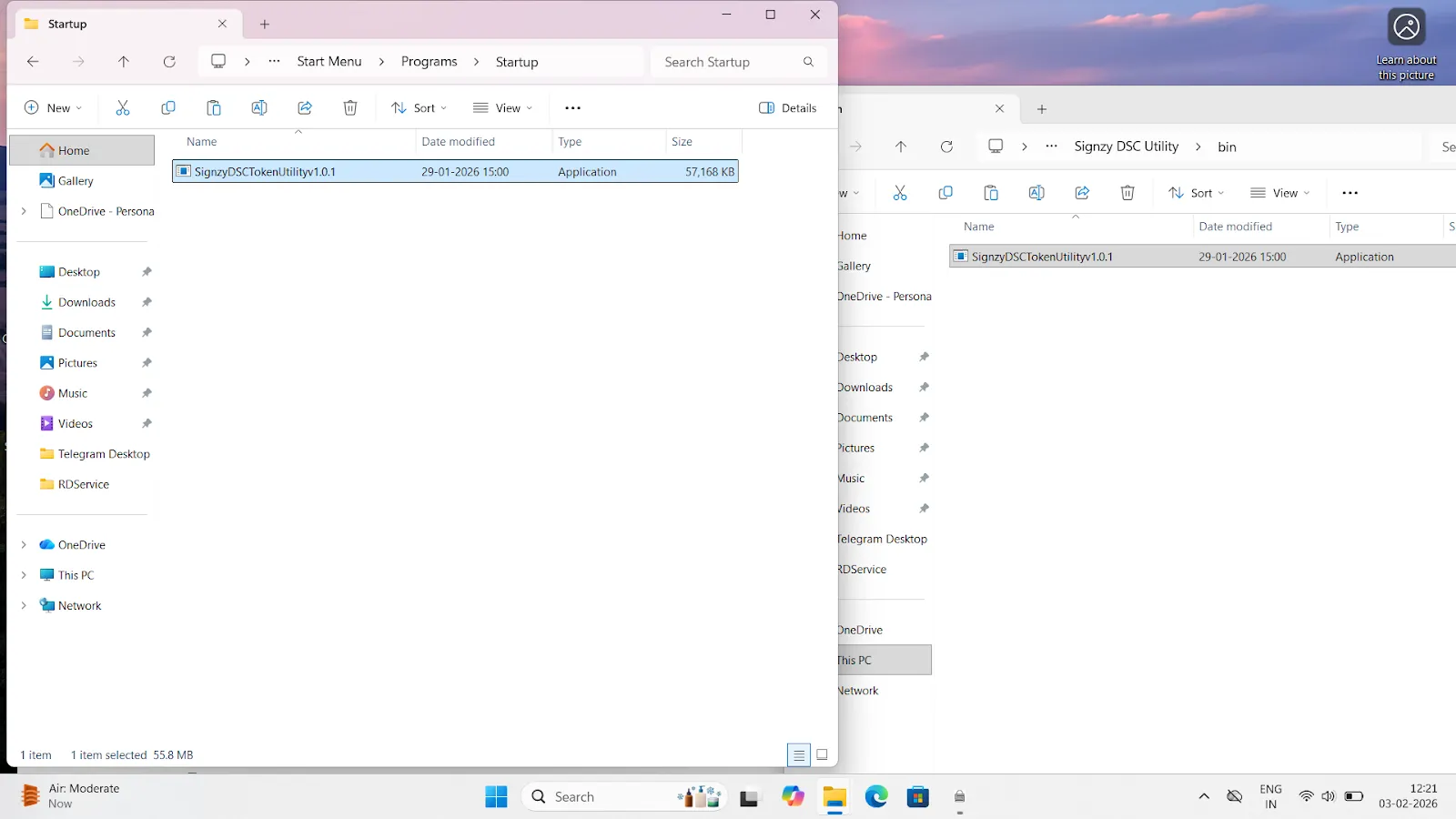Refresh the Startup folder view

tap(169, 62)
